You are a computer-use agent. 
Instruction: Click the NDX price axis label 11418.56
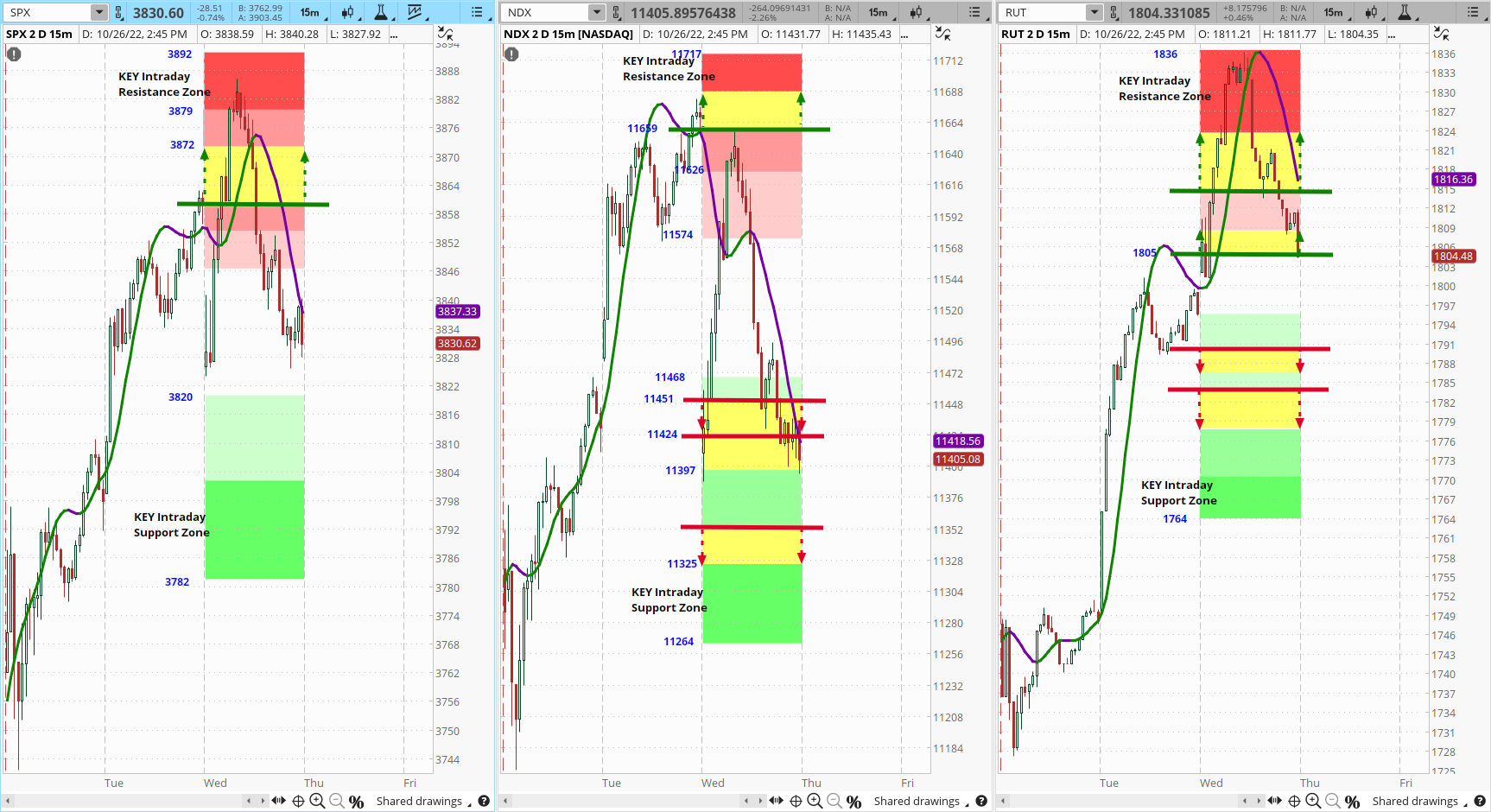pos(957,441)
